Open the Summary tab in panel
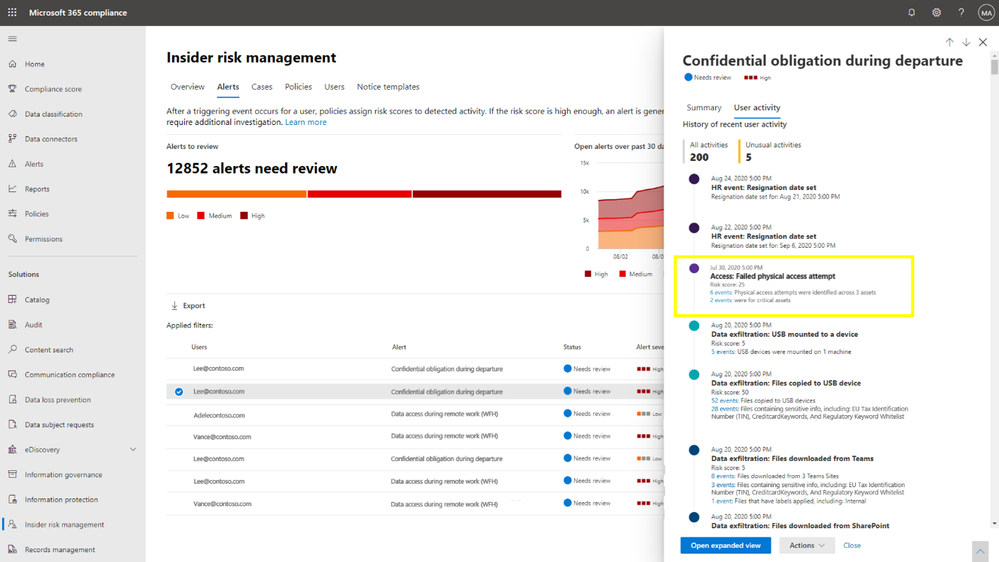 704,108
